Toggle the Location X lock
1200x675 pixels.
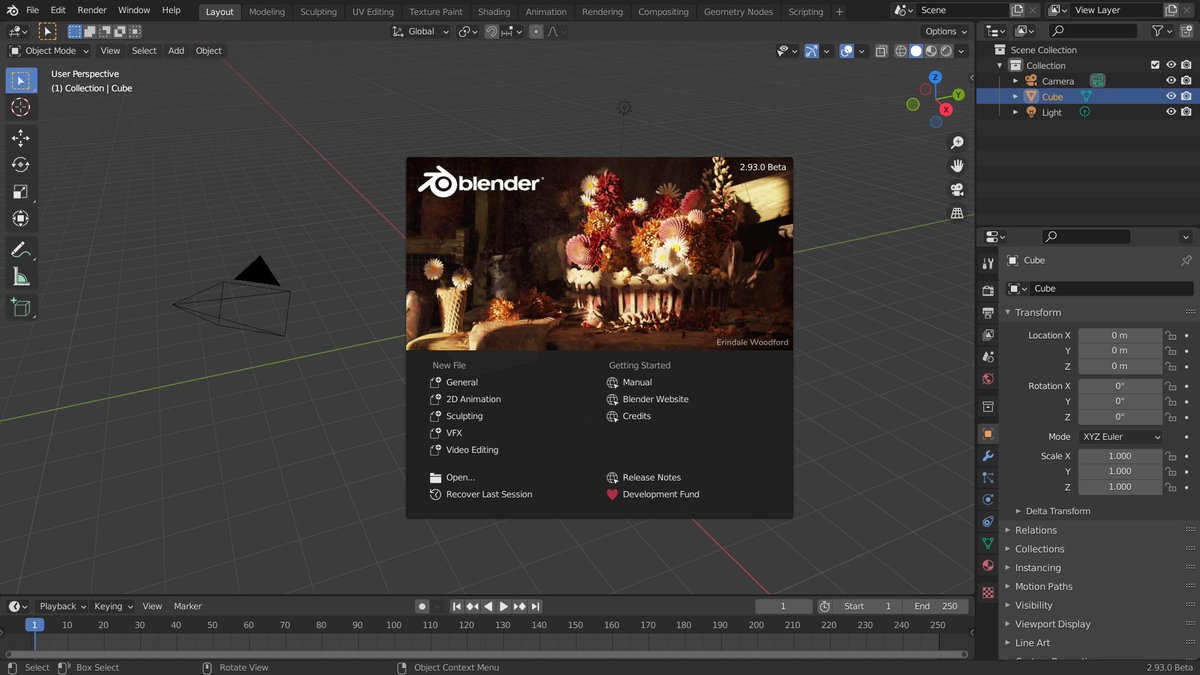click(x=1171, y=335)
